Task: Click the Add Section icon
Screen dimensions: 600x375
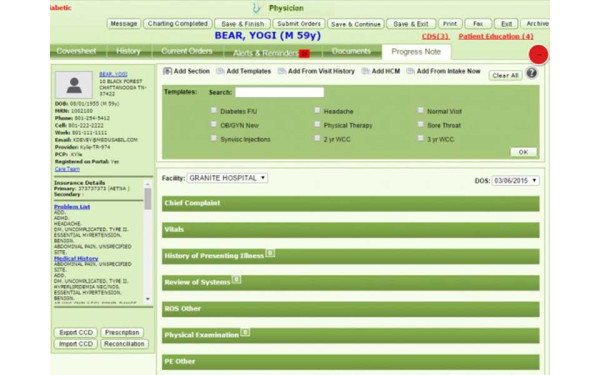Action: (167, 71)
